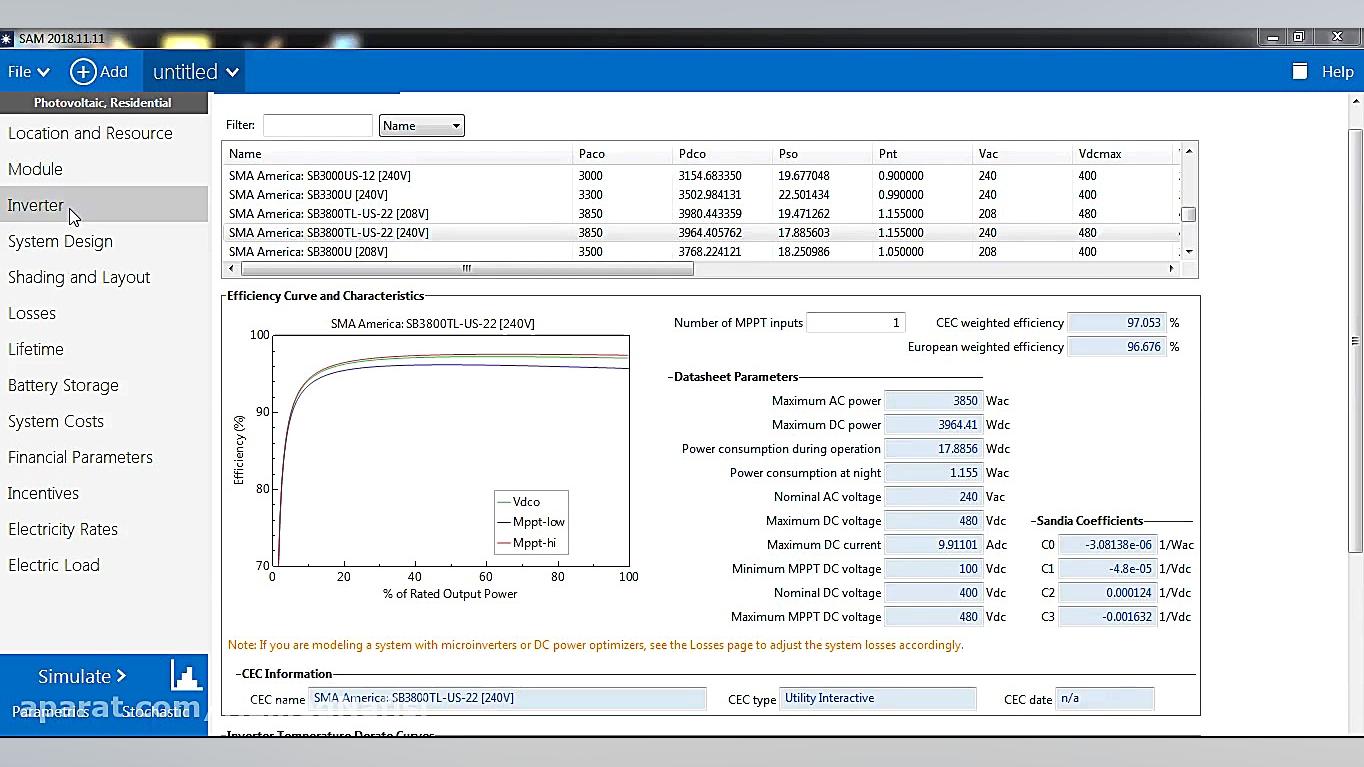Screen dimensions: 1364x767
Task: Click the main page vertical scrollbar
Action: tap(1355, 340)
